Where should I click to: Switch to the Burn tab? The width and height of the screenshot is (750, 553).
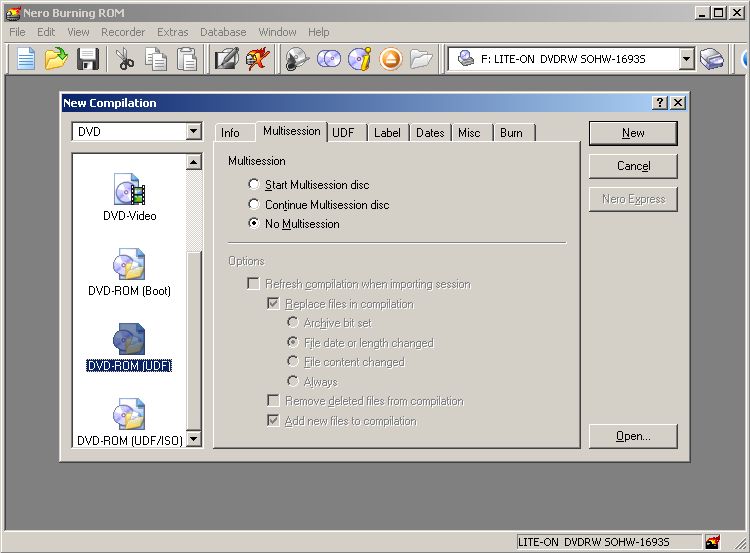tap(511, 133)
